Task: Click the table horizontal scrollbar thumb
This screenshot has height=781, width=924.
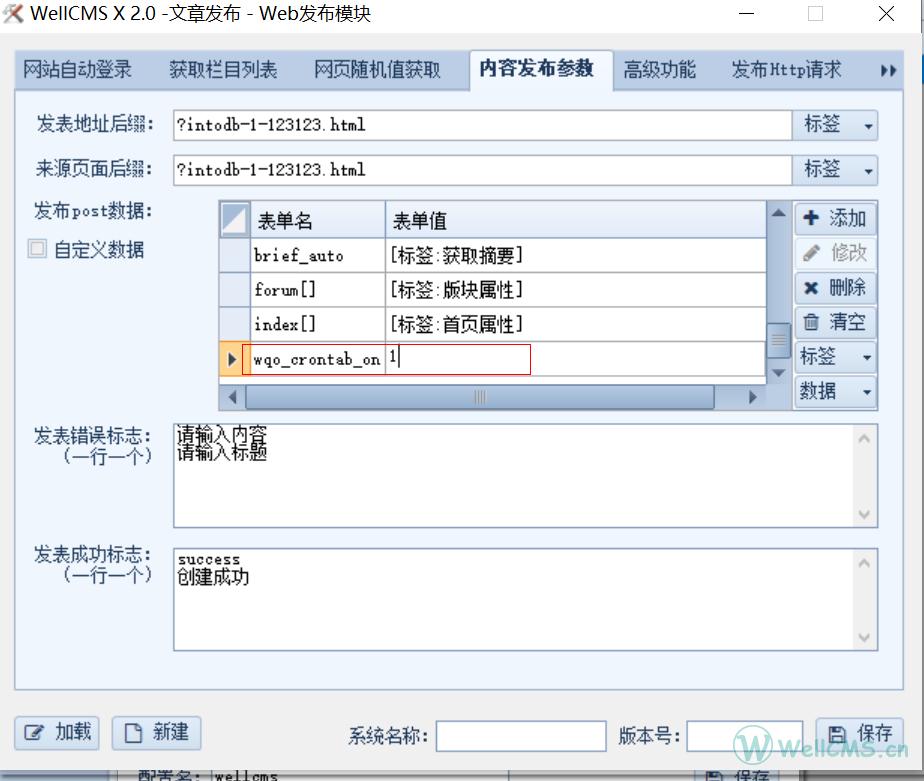Action: click(480, 397)
